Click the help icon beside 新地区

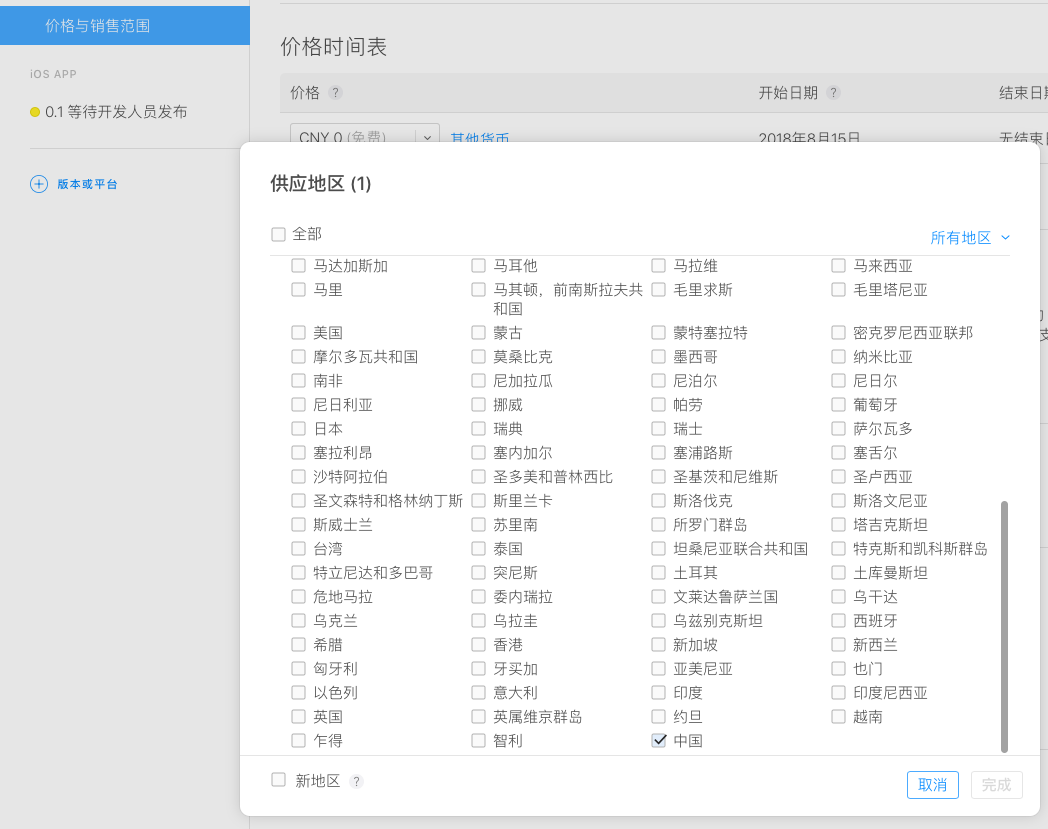pyautogui.click(x=357, y=781)
